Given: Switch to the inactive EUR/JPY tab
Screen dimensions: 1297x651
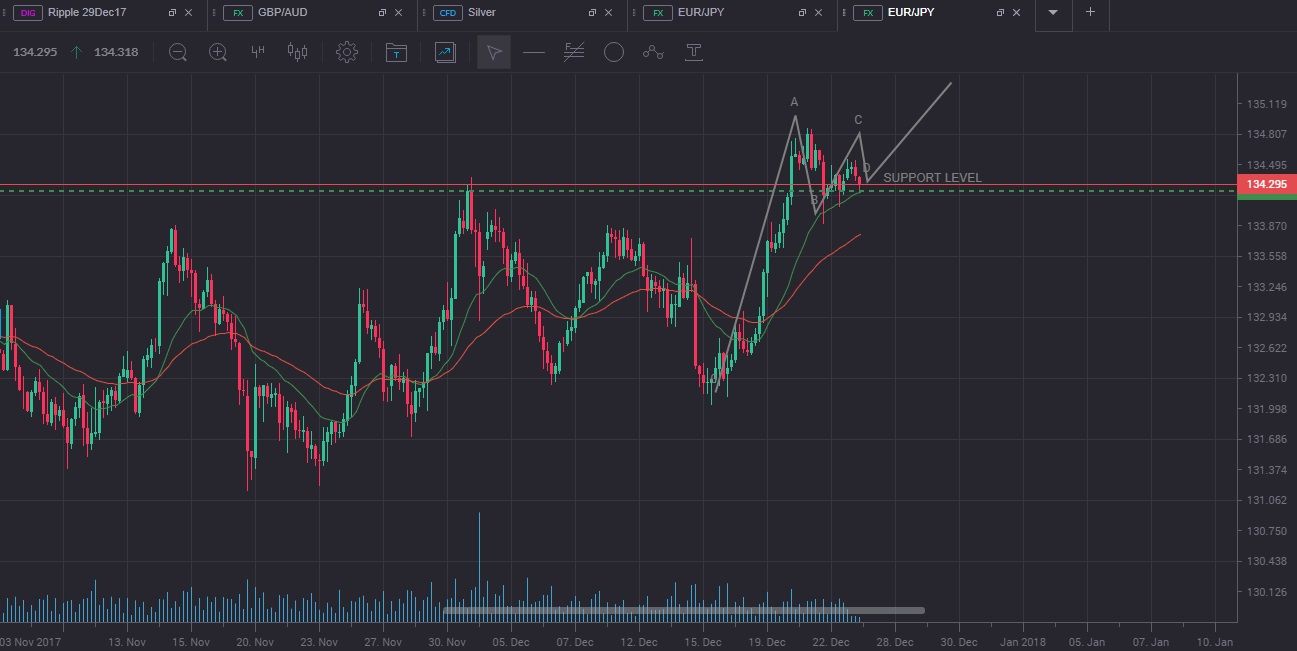Looking at the screenshot, I should [x=702, y=13].
